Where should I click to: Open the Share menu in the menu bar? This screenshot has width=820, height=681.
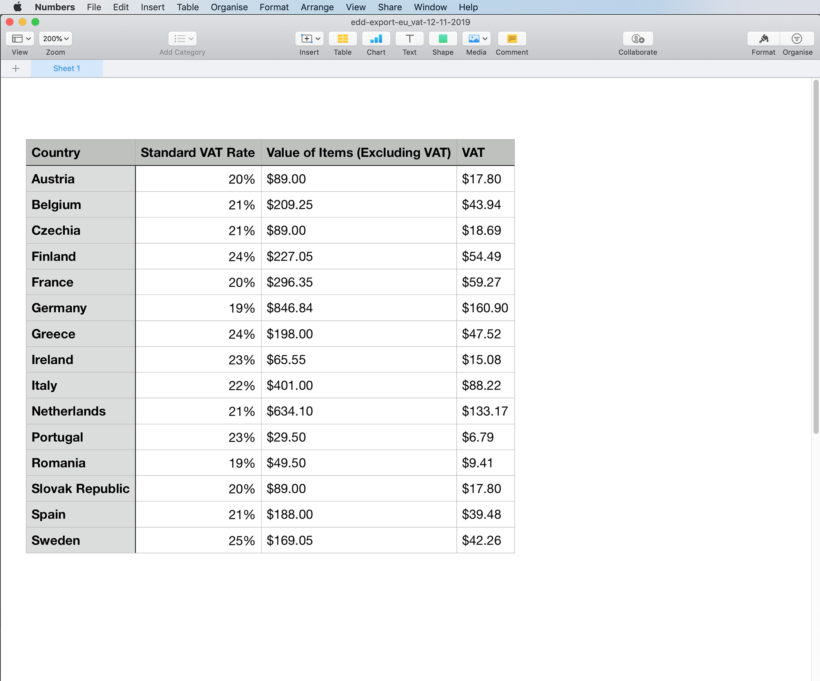pos(389,7)
